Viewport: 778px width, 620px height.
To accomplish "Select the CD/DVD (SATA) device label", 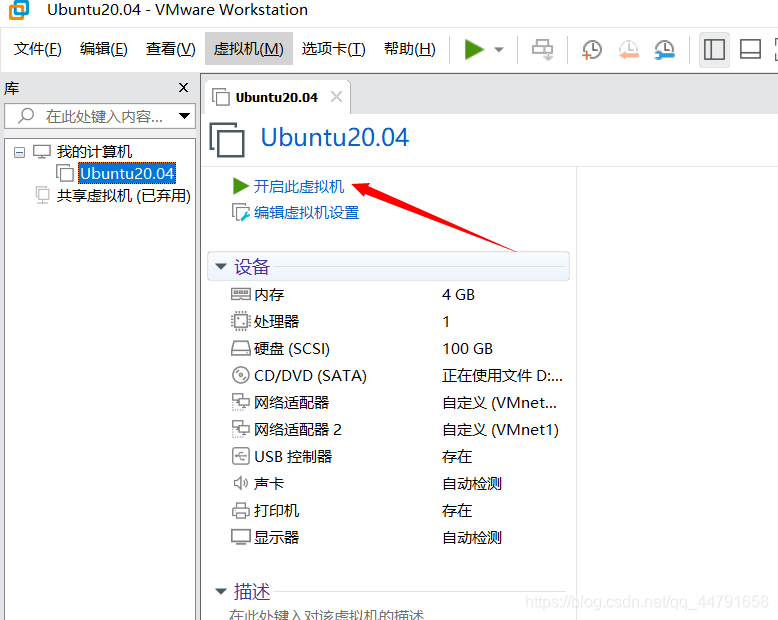I will pyautogui.click(x=310, y=375).
